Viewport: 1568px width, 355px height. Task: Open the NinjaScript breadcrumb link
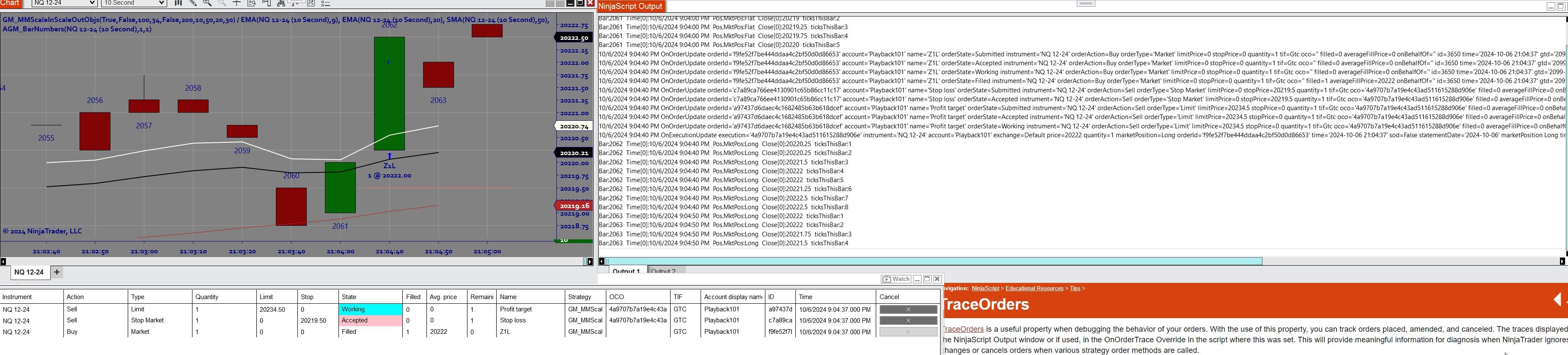point(985,288)
